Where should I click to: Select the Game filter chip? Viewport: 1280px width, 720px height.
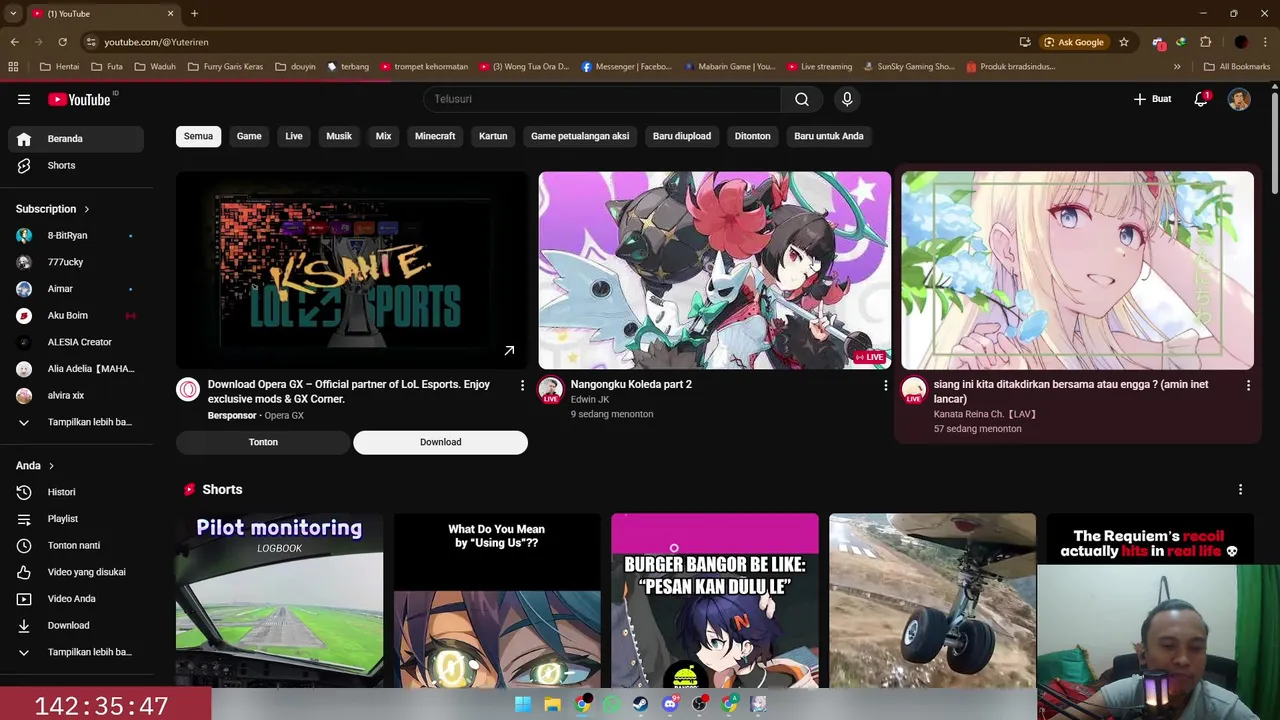(x=249, y=136)
